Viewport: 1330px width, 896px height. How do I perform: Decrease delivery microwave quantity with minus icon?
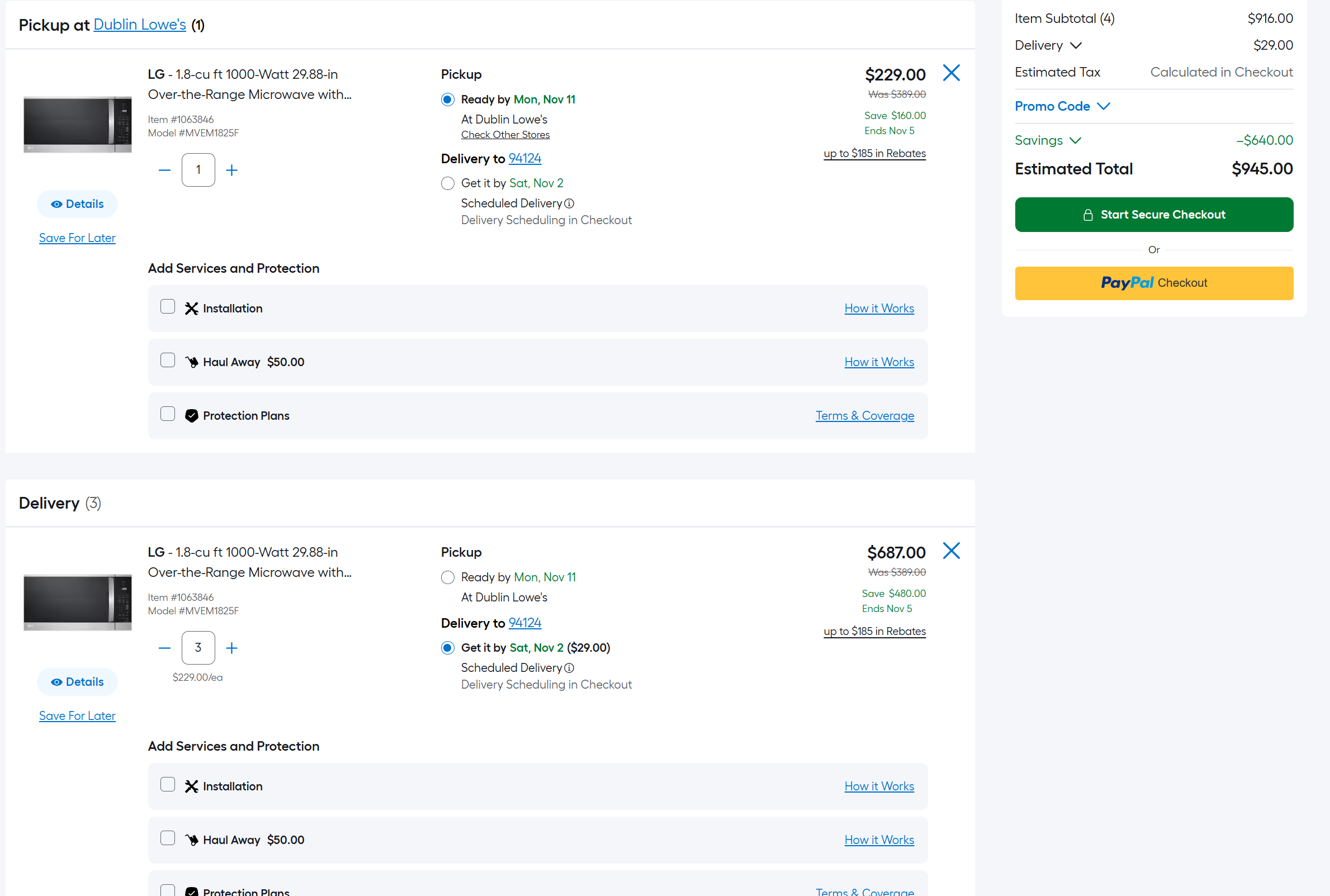pyautogui.click(x=164, y=648)
